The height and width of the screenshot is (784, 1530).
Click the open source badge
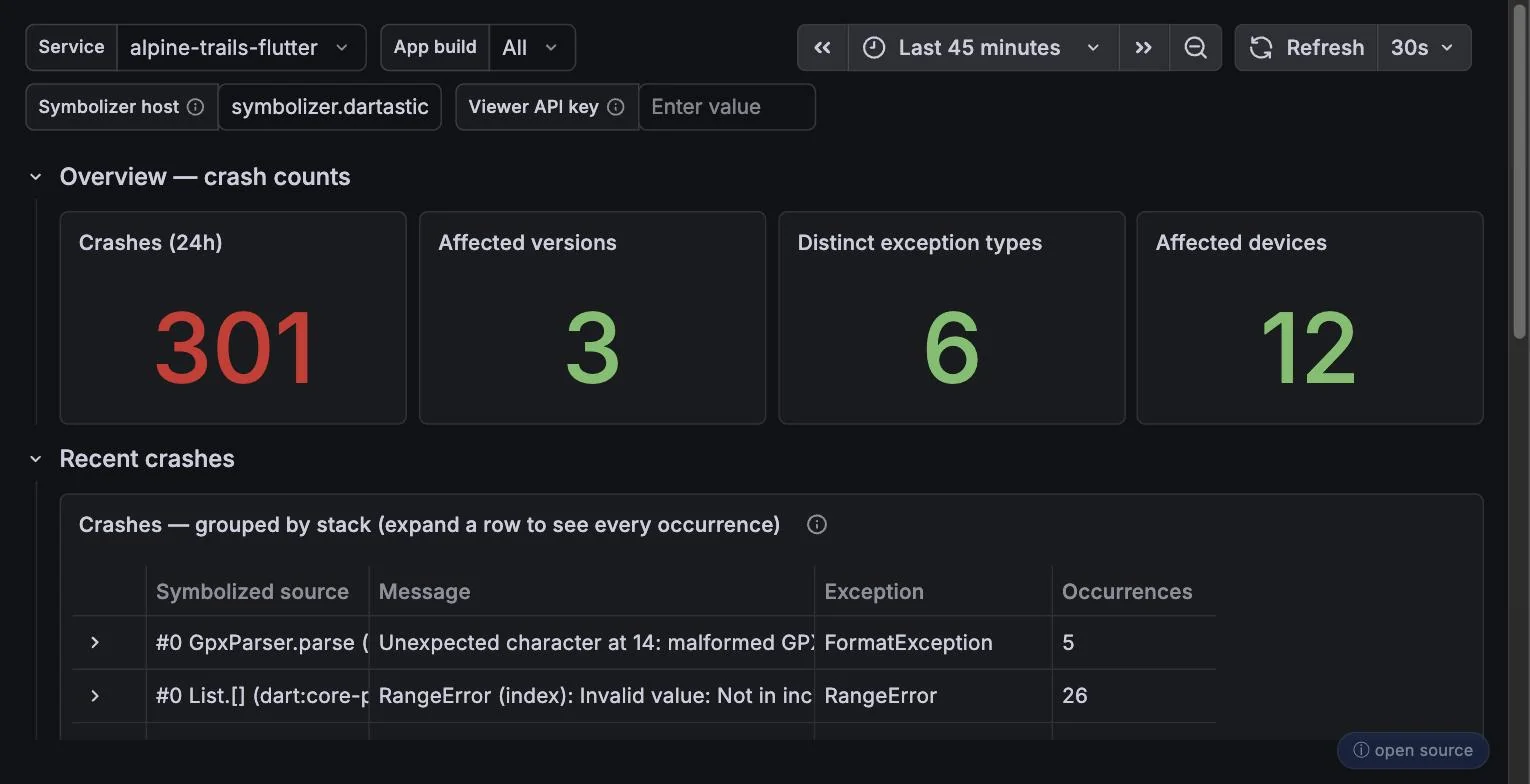pos(1413,750)
